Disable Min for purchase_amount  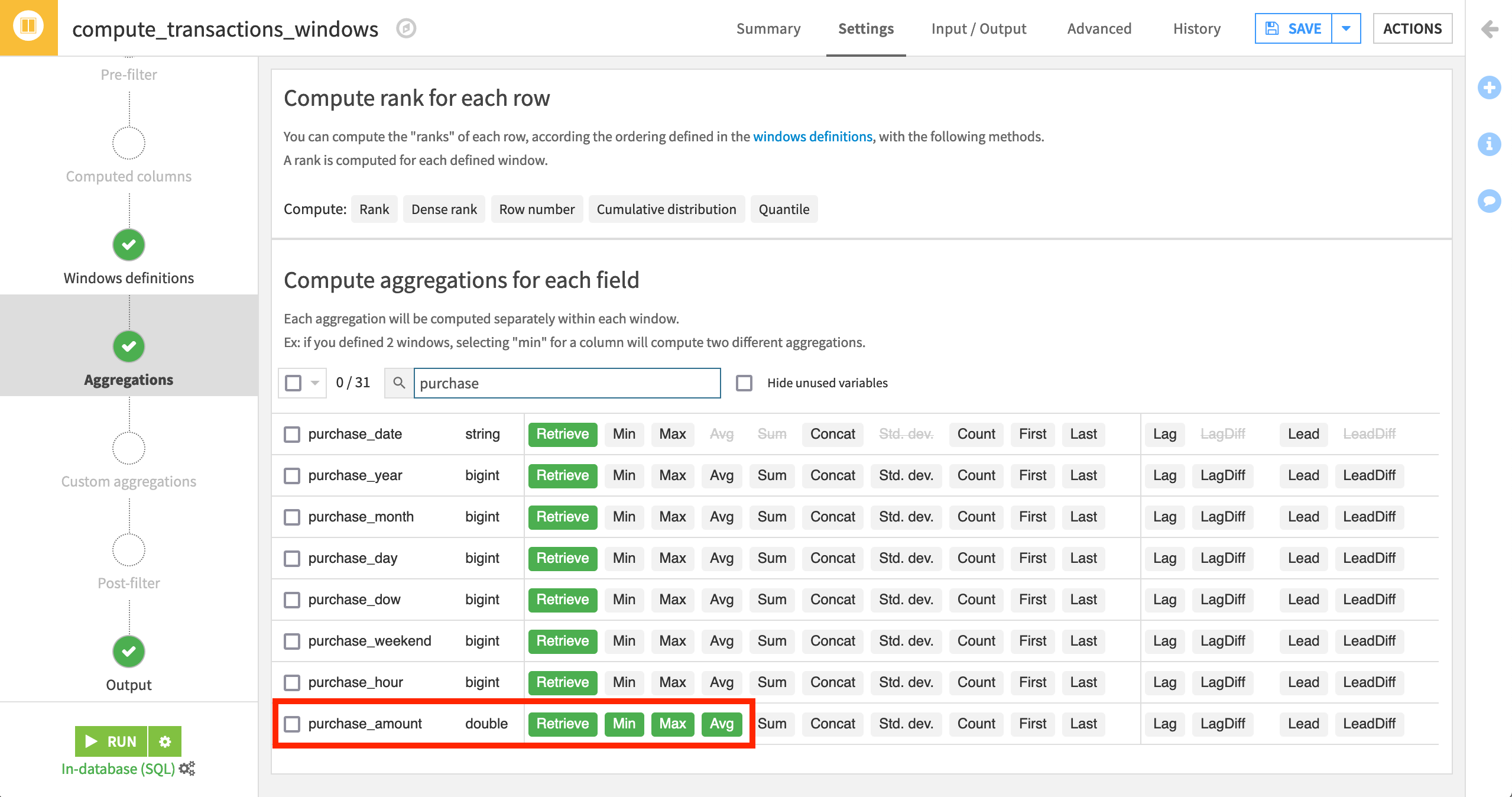tap(624, 724)
